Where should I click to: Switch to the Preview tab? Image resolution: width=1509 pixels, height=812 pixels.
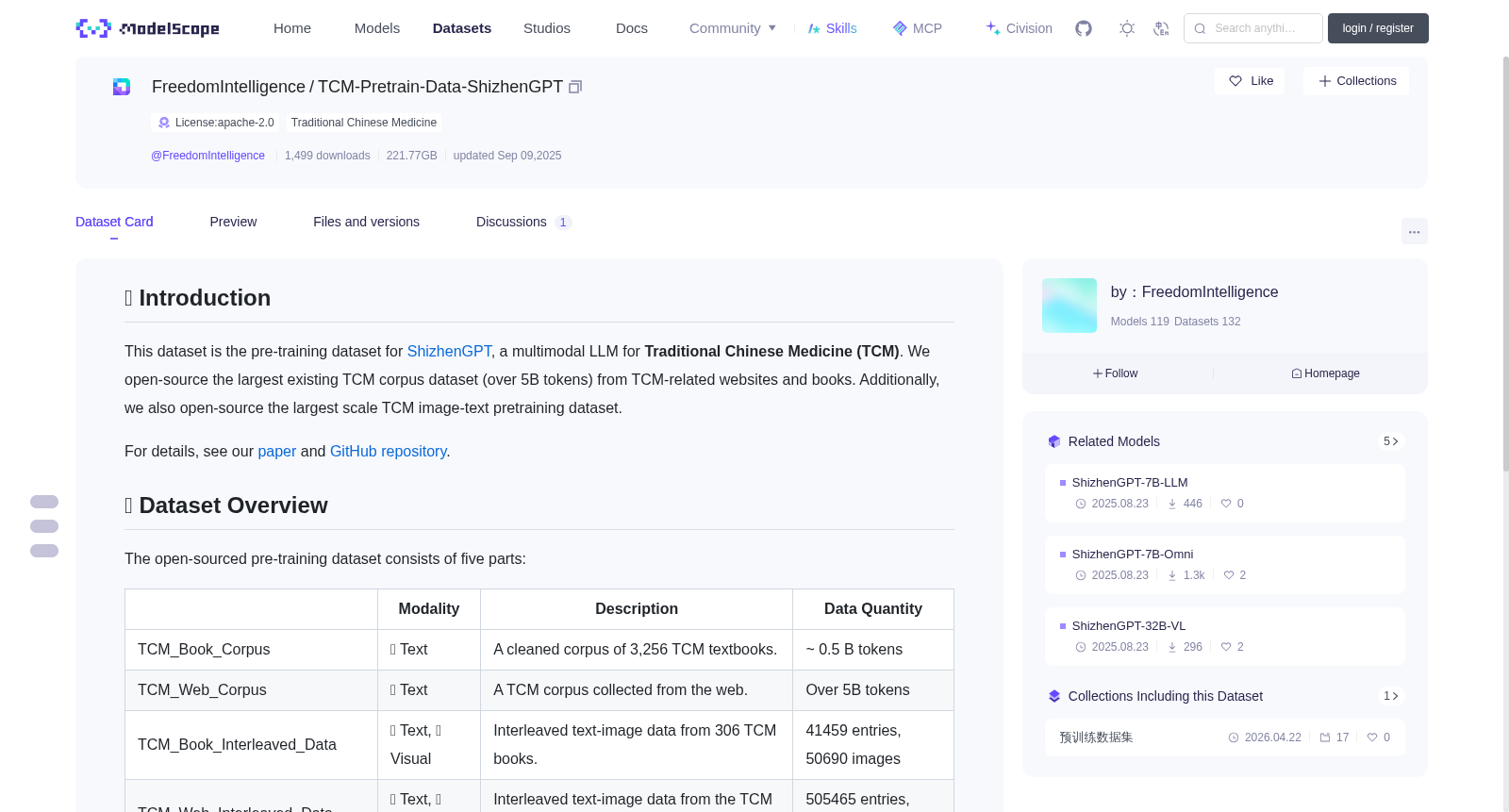233,222
